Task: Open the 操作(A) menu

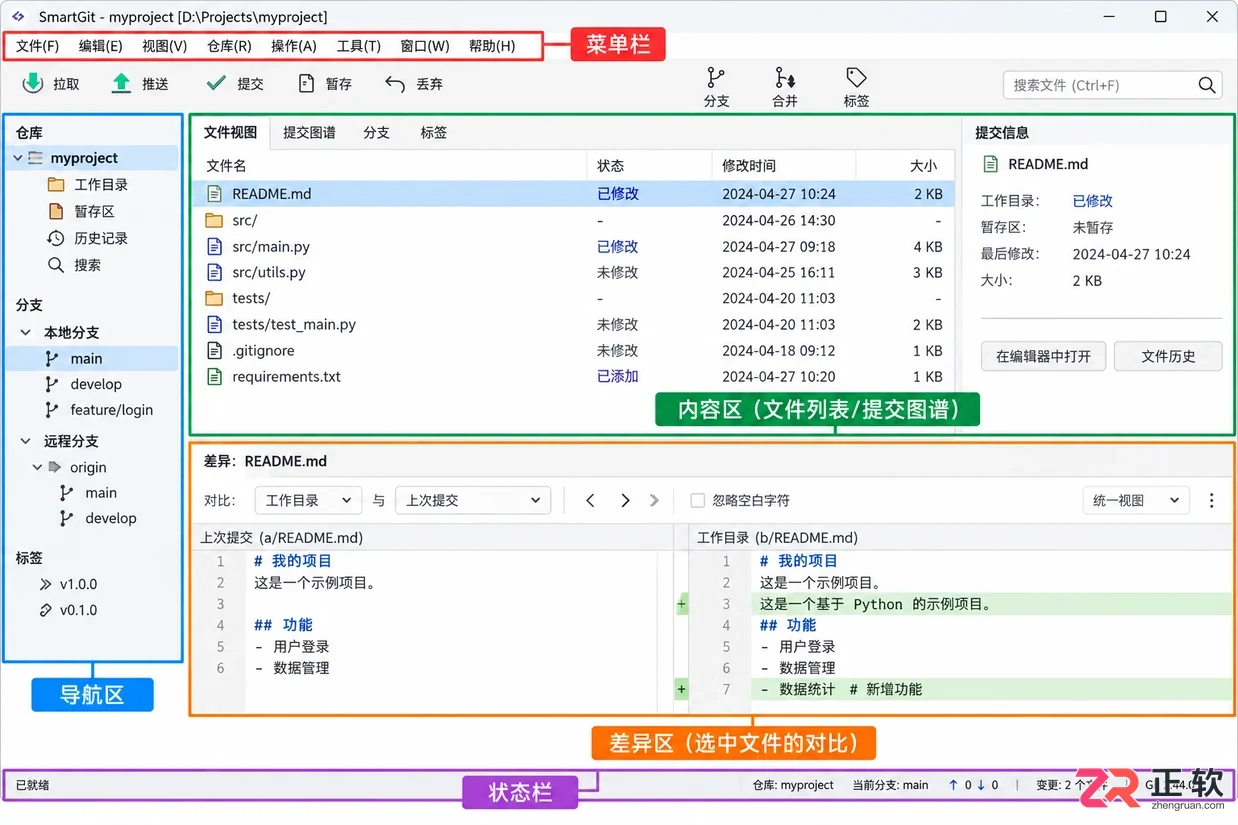Action: pos(293,46)
